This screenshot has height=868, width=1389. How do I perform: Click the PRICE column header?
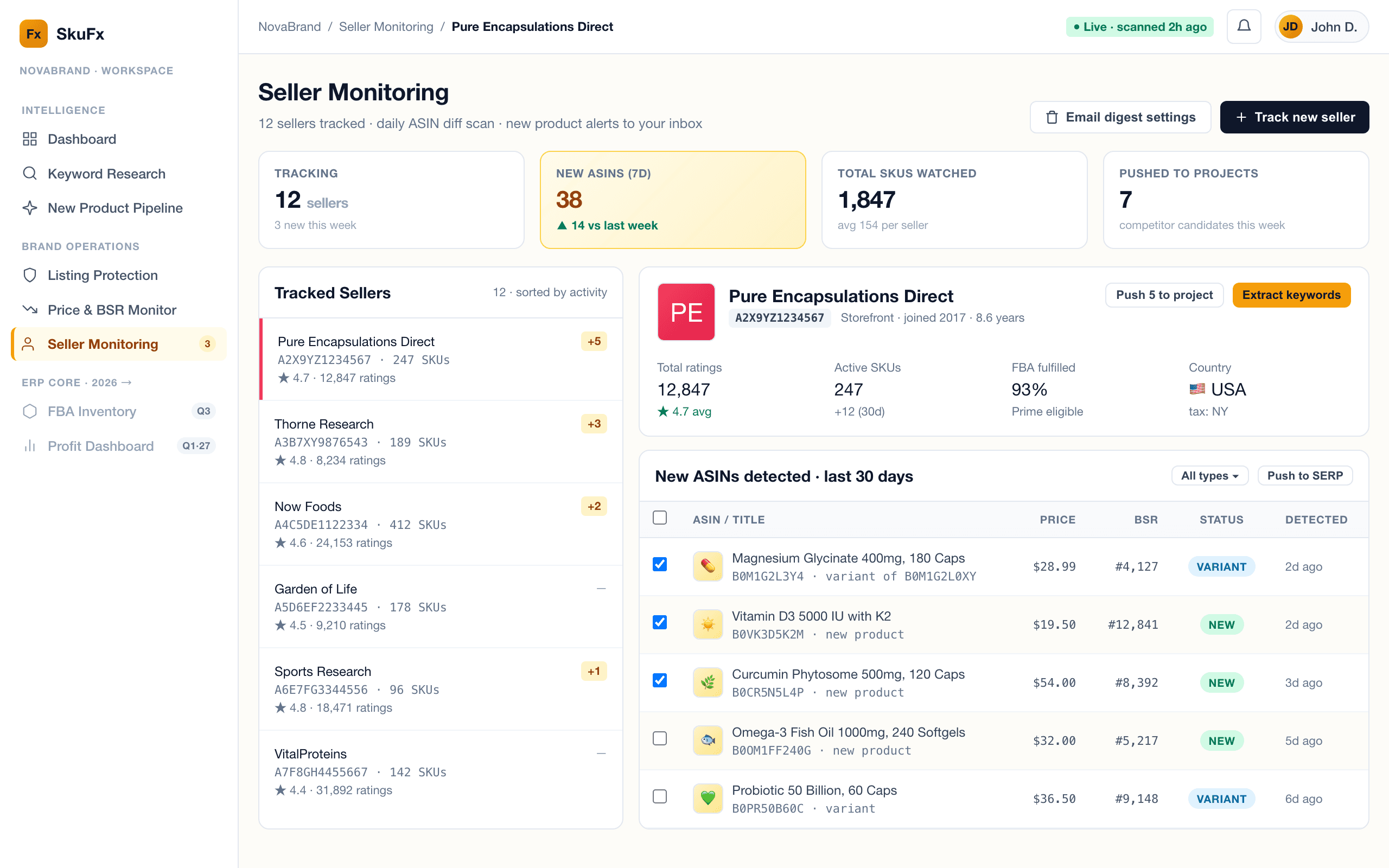click(1057, 520)
